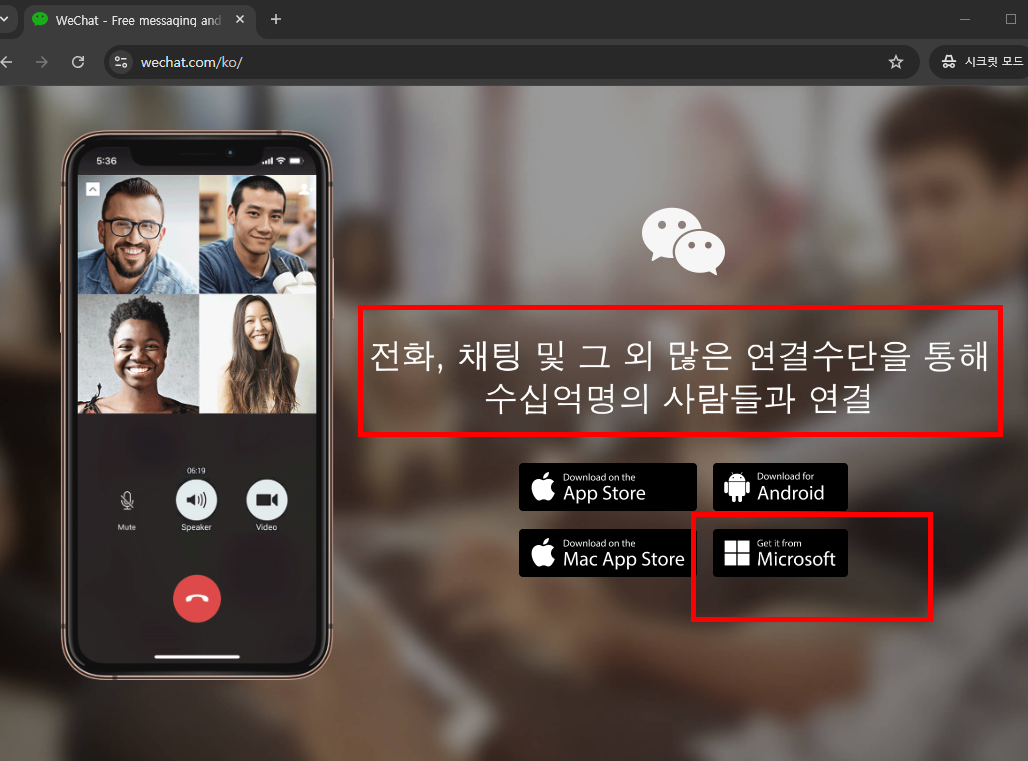Bookmark this page with the star icon
This screenshot has height=761, width=1028.
896,62
